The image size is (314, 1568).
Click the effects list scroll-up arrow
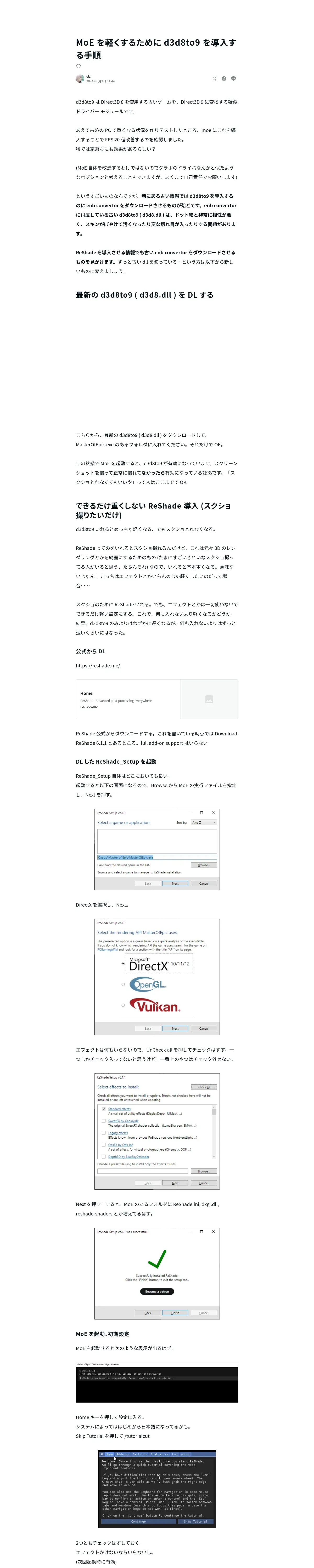[214, 1108]
